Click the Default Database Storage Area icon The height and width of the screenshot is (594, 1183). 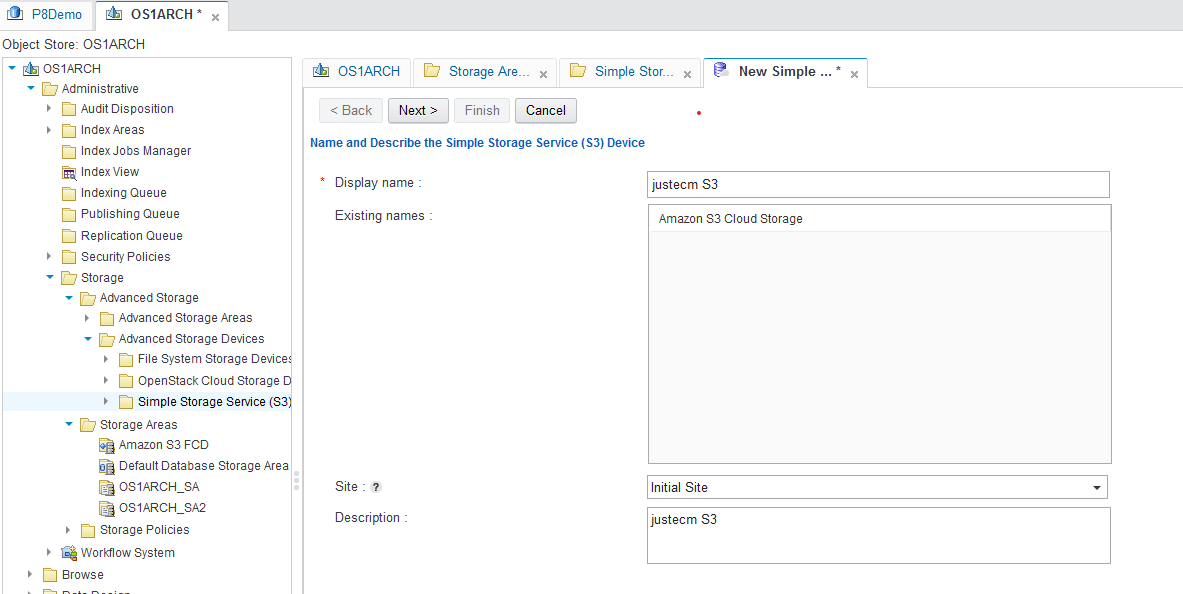coord(107,466)
